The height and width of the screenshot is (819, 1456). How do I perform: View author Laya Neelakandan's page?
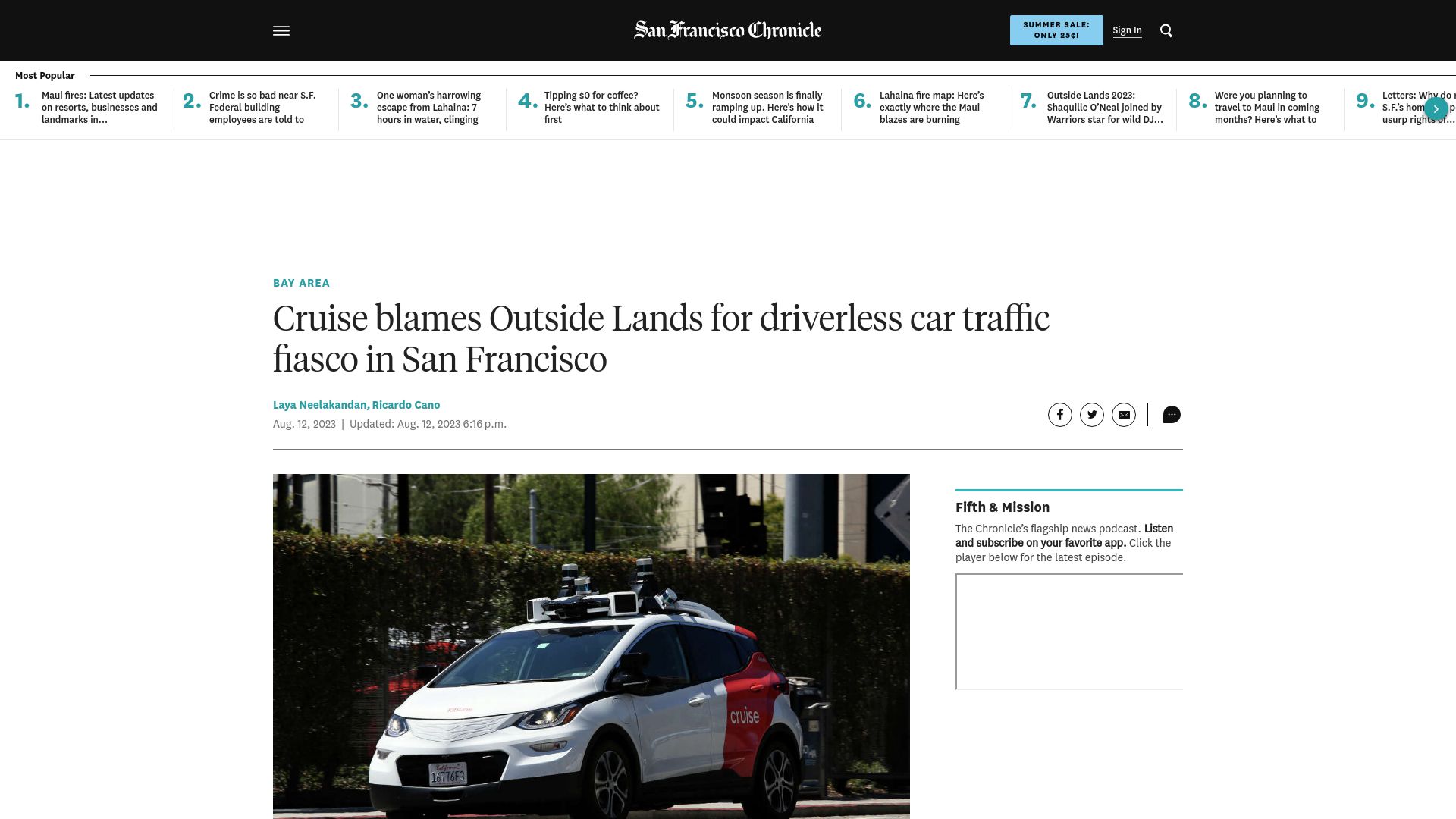320,405
